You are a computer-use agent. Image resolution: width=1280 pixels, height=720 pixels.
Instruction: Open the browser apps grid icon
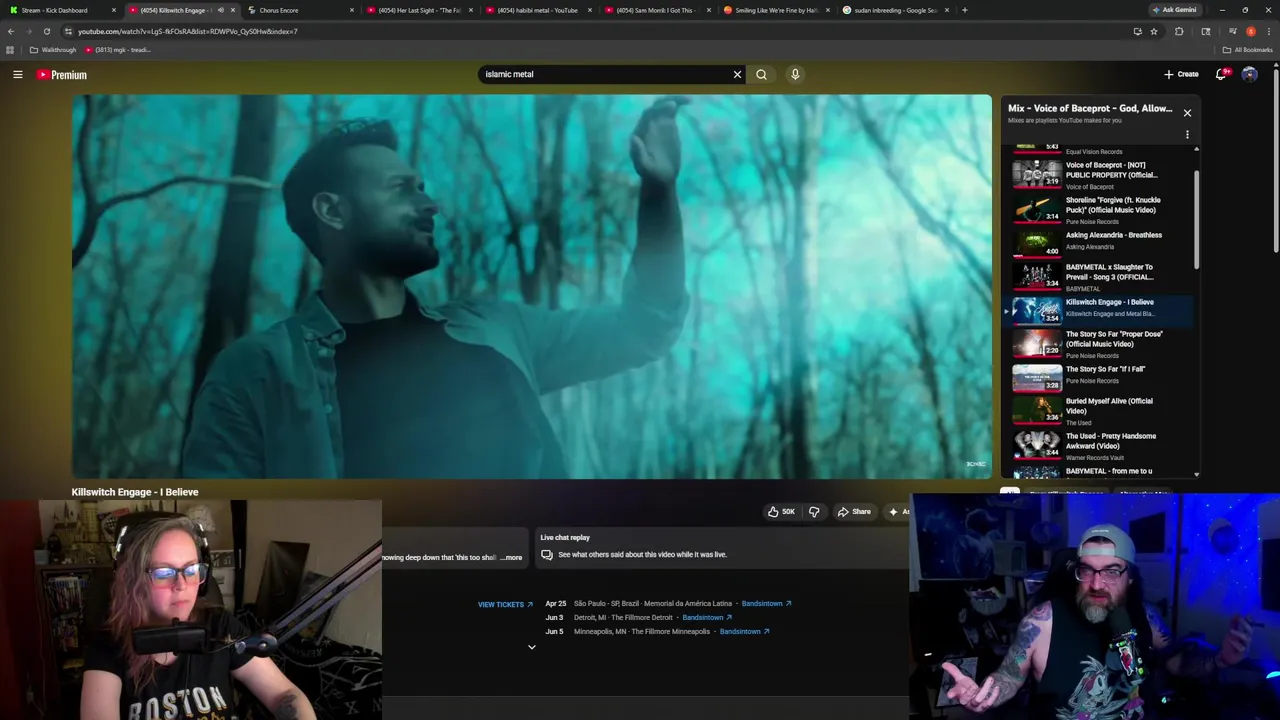point(10,50)
